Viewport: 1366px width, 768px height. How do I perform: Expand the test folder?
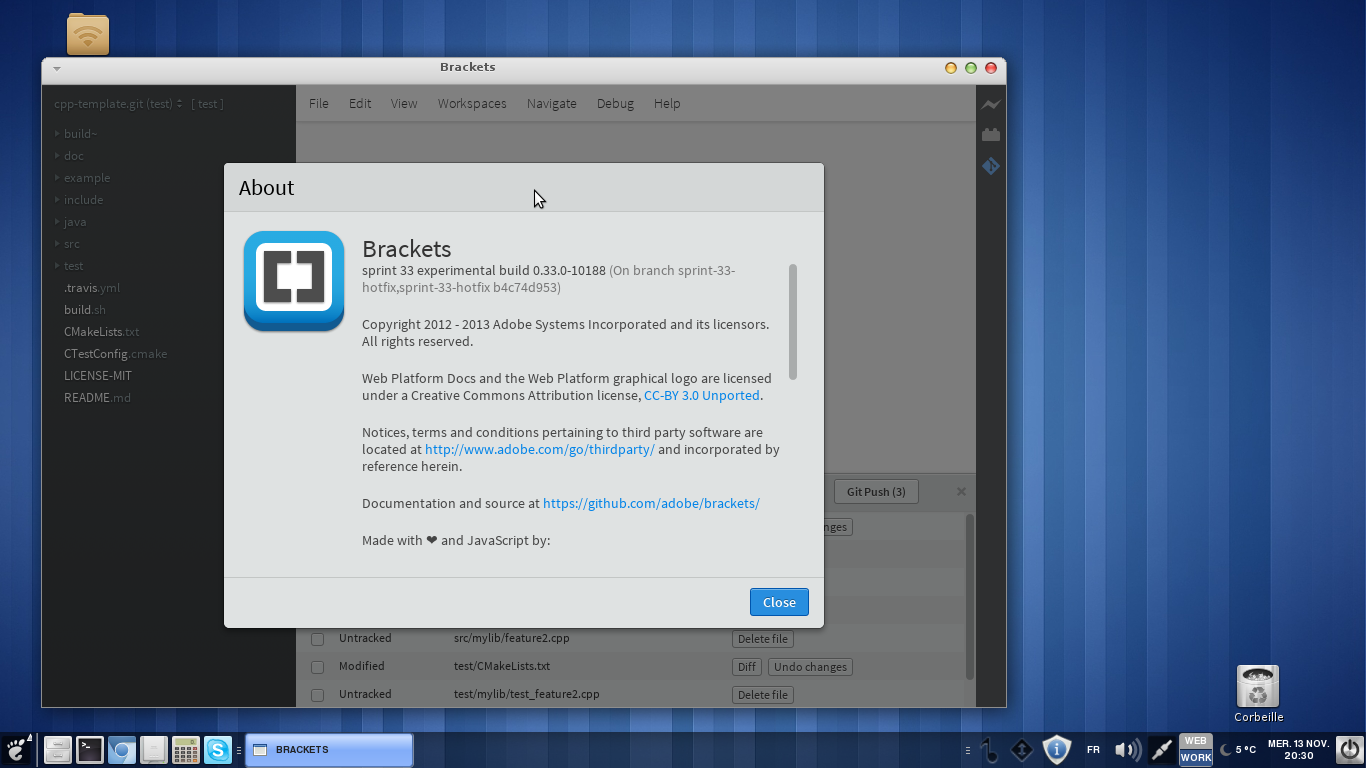tap(57, 265)
